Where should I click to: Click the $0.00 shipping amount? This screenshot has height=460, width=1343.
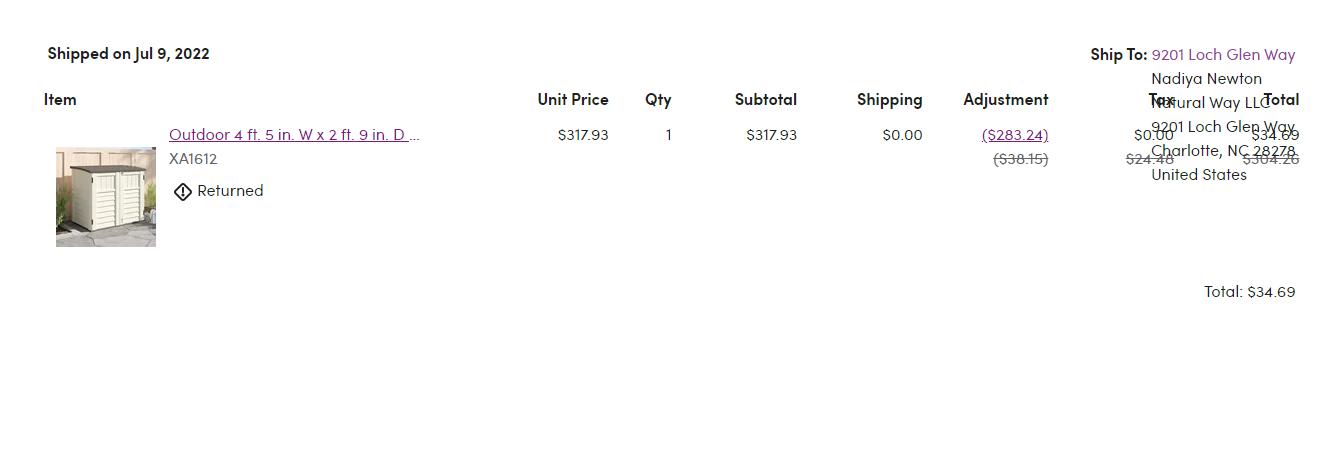pyautogui.click(x=903, y=134)
